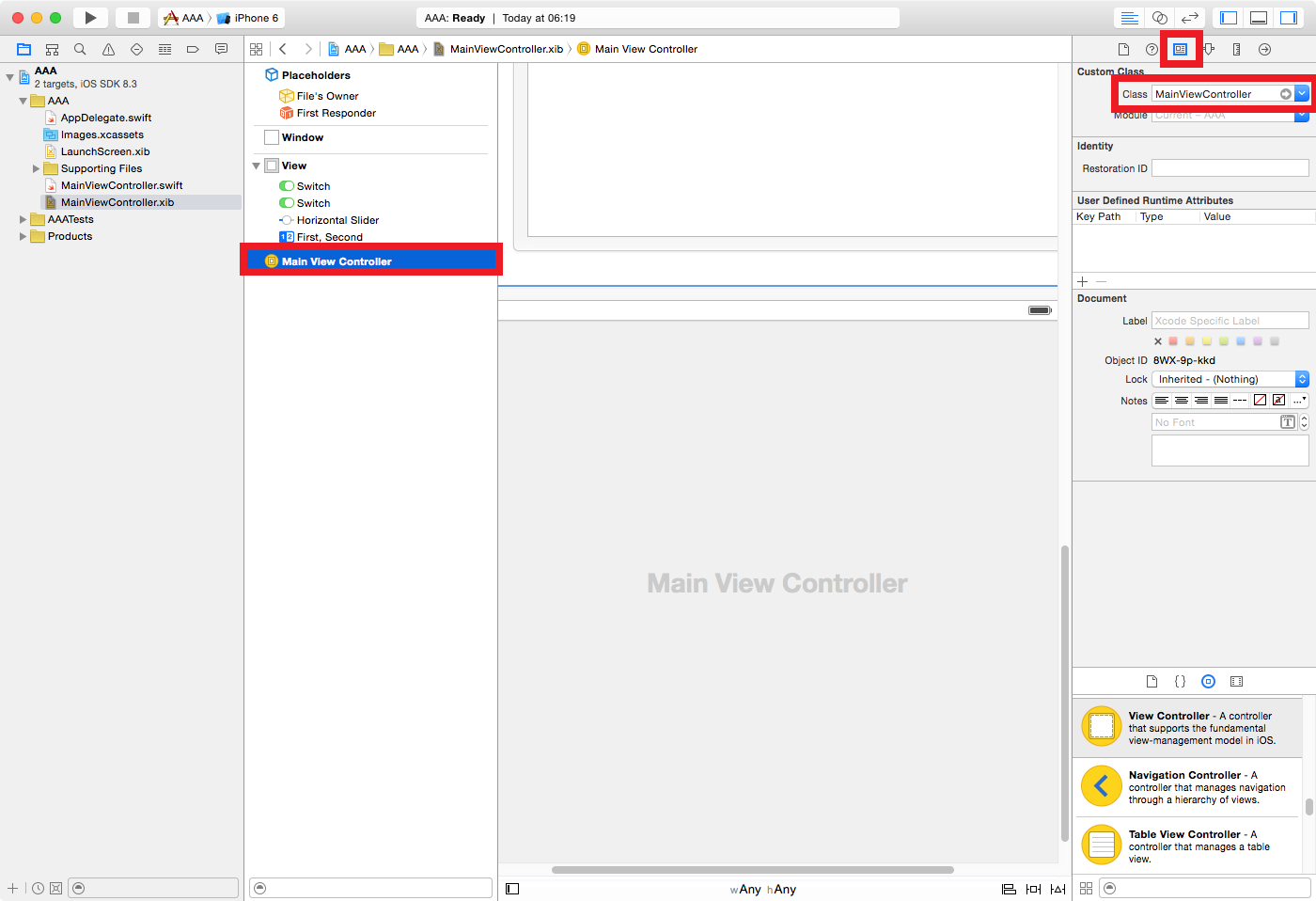1316x901 pixels.
Task: Set notes alignment to justified
Action: pos(1221,401)
